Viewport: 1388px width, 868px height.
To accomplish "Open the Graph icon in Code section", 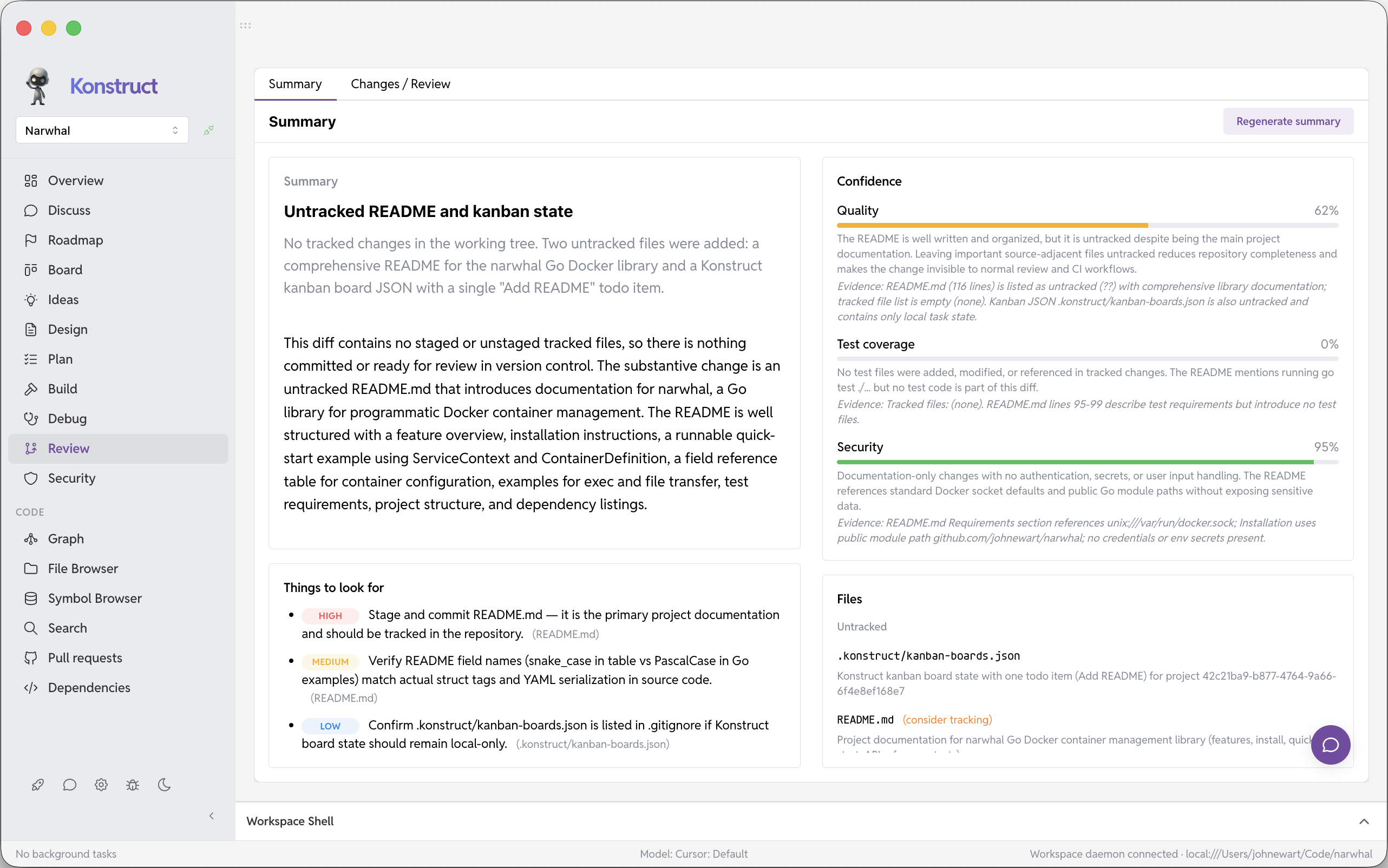I will pyautogui.click(x=31, y=538).
